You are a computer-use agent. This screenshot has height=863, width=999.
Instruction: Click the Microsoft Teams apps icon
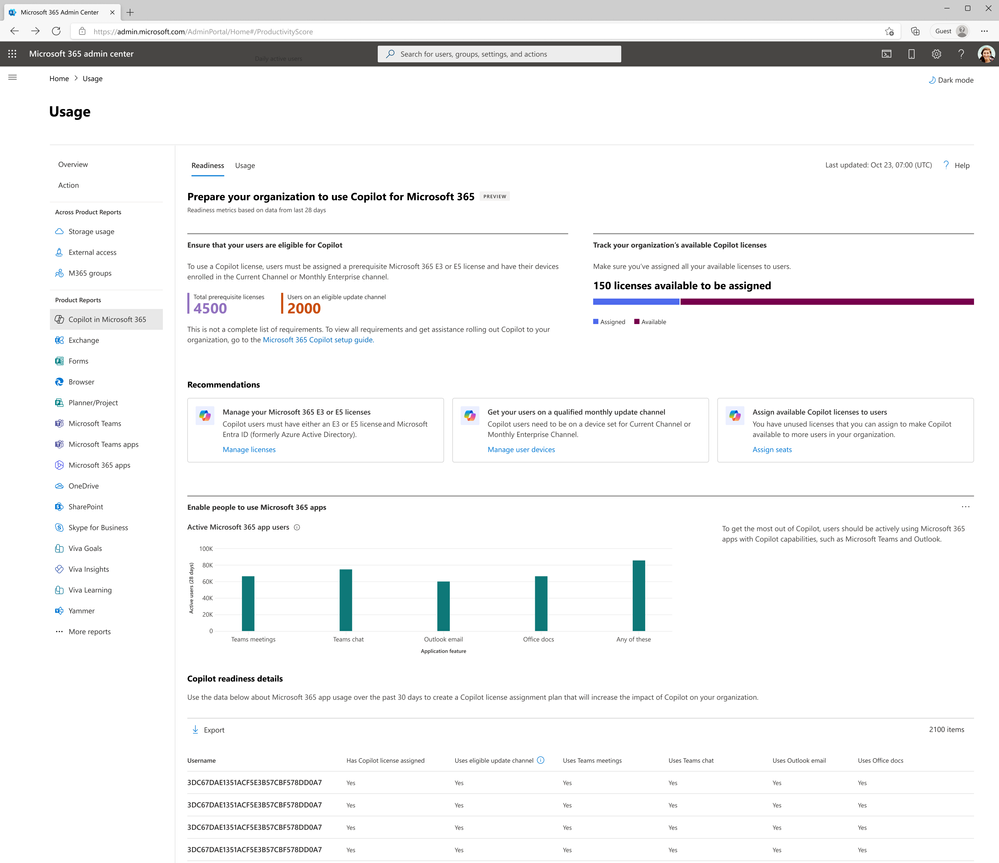pos(59,445)
